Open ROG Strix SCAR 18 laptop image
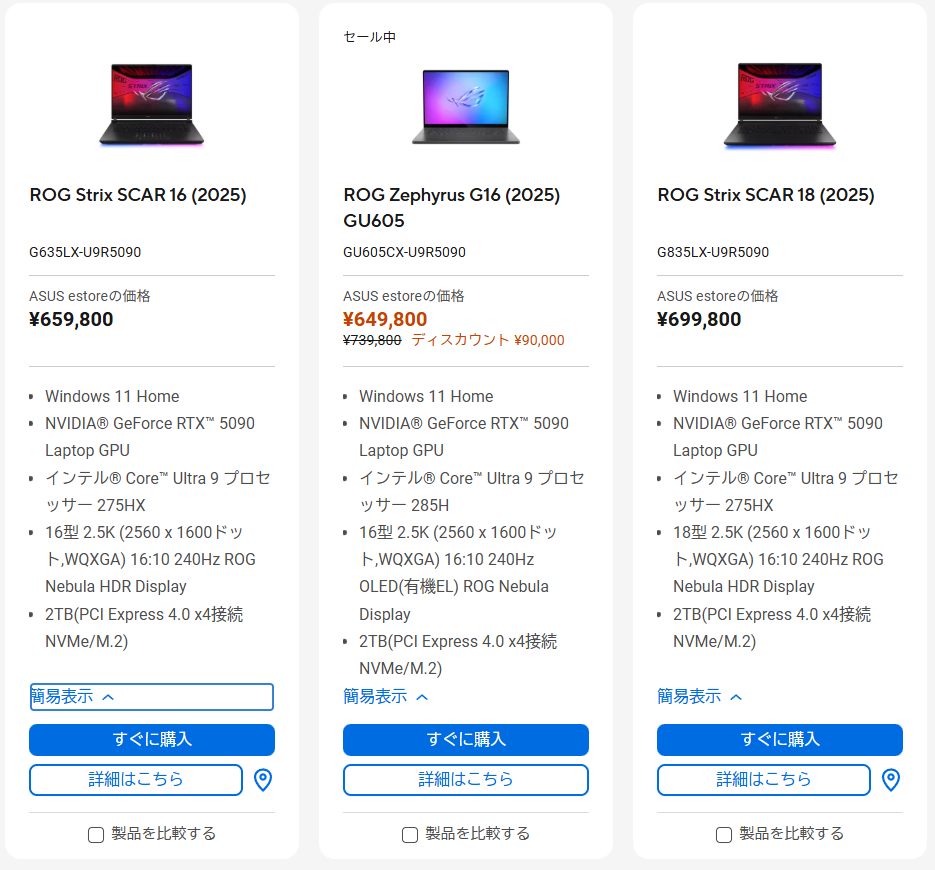935x870 pixels. click(x=779, y=105)
